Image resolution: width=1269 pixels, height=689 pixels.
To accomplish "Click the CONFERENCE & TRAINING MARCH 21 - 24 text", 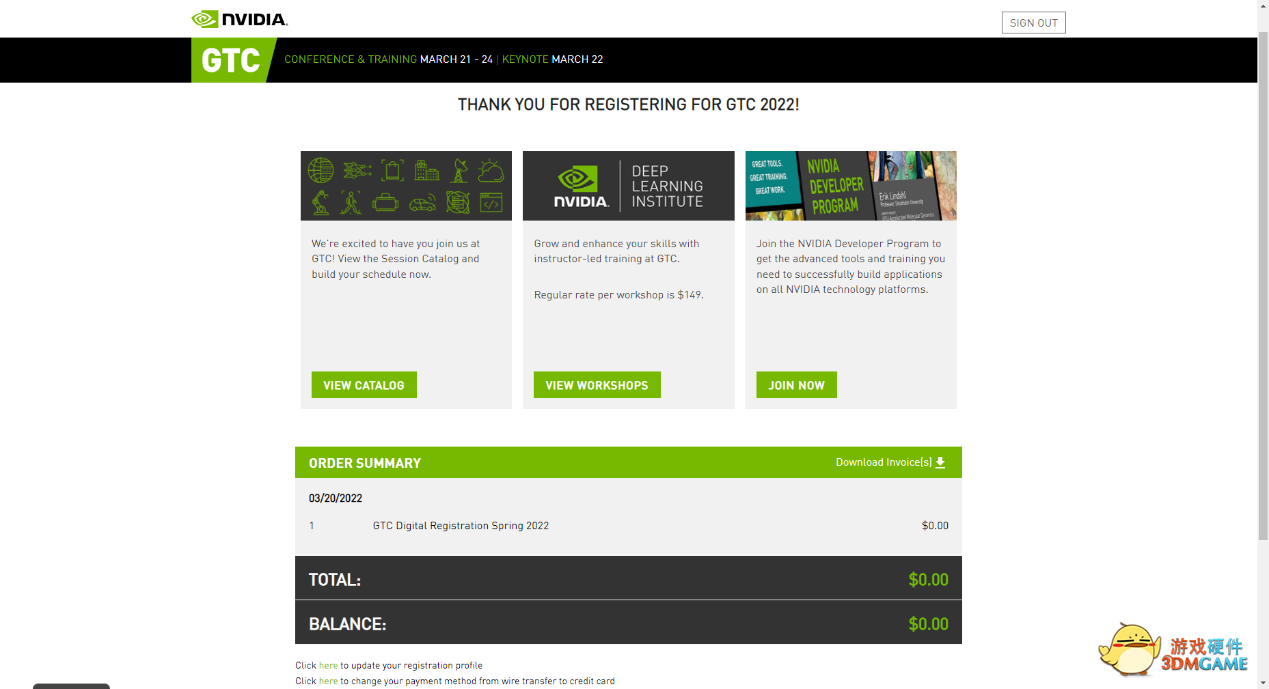I will coord(388,59).
